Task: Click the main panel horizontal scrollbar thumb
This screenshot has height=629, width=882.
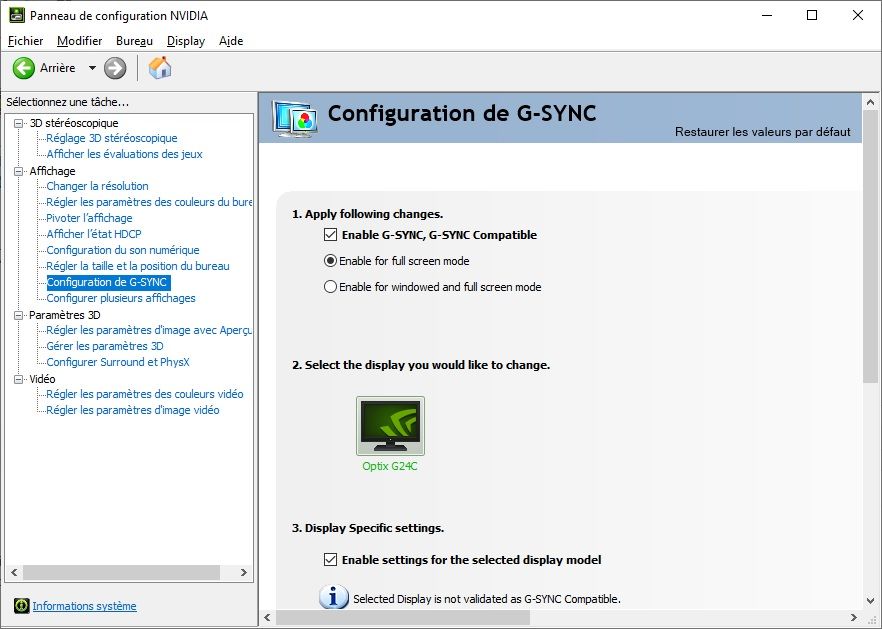Action: (x=403, y=617)
